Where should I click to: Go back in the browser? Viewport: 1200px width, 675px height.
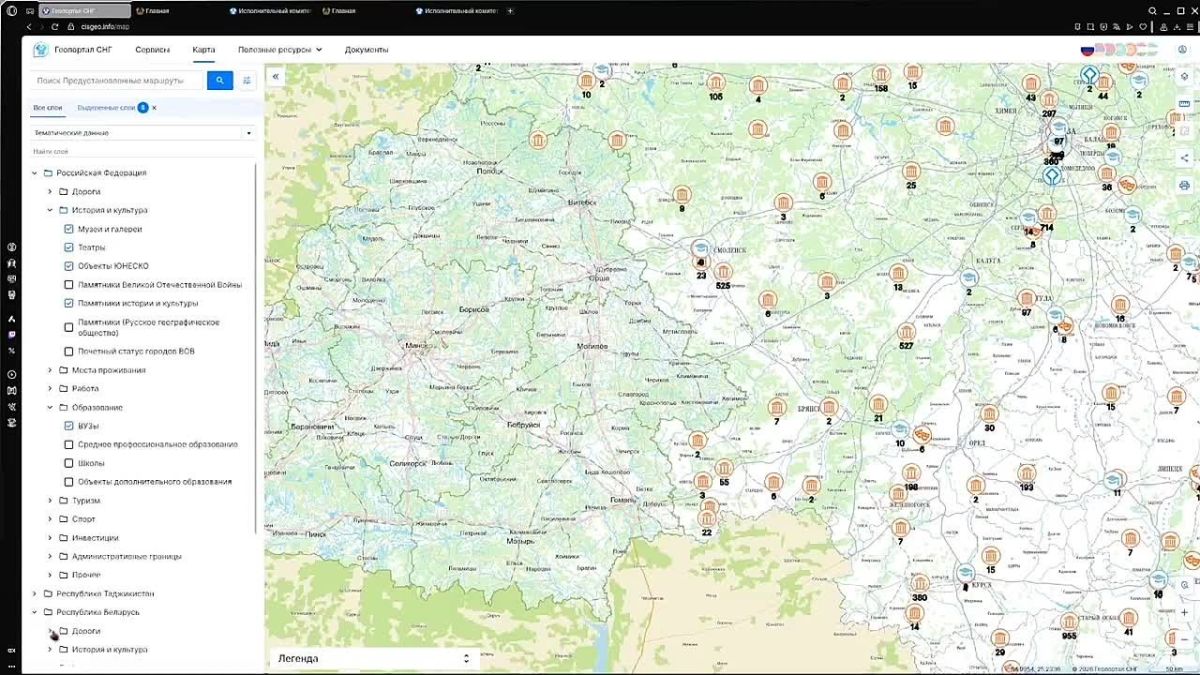click(28, 26)
